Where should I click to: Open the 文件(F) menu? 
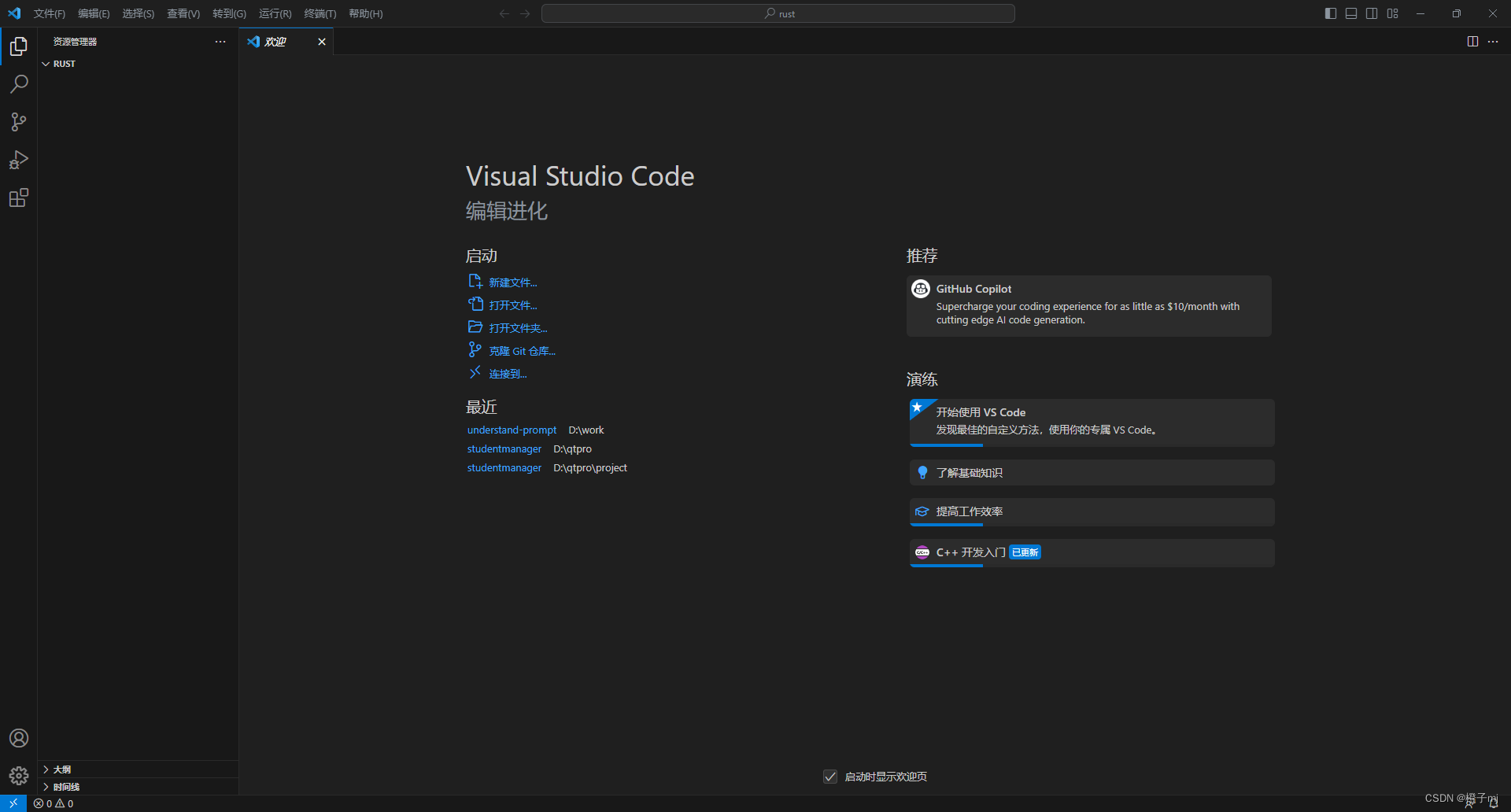(x=50, y=13)
